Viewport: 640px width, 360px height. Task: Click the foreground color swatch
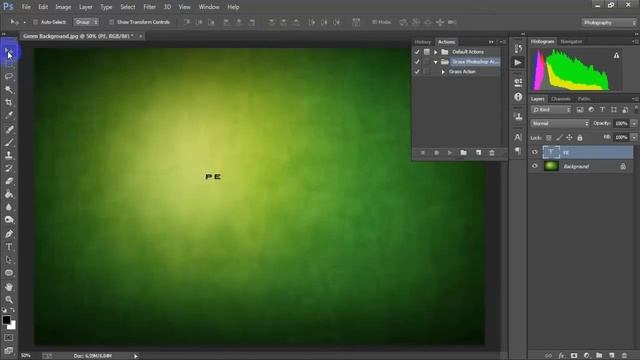click(x=6, y=320)
